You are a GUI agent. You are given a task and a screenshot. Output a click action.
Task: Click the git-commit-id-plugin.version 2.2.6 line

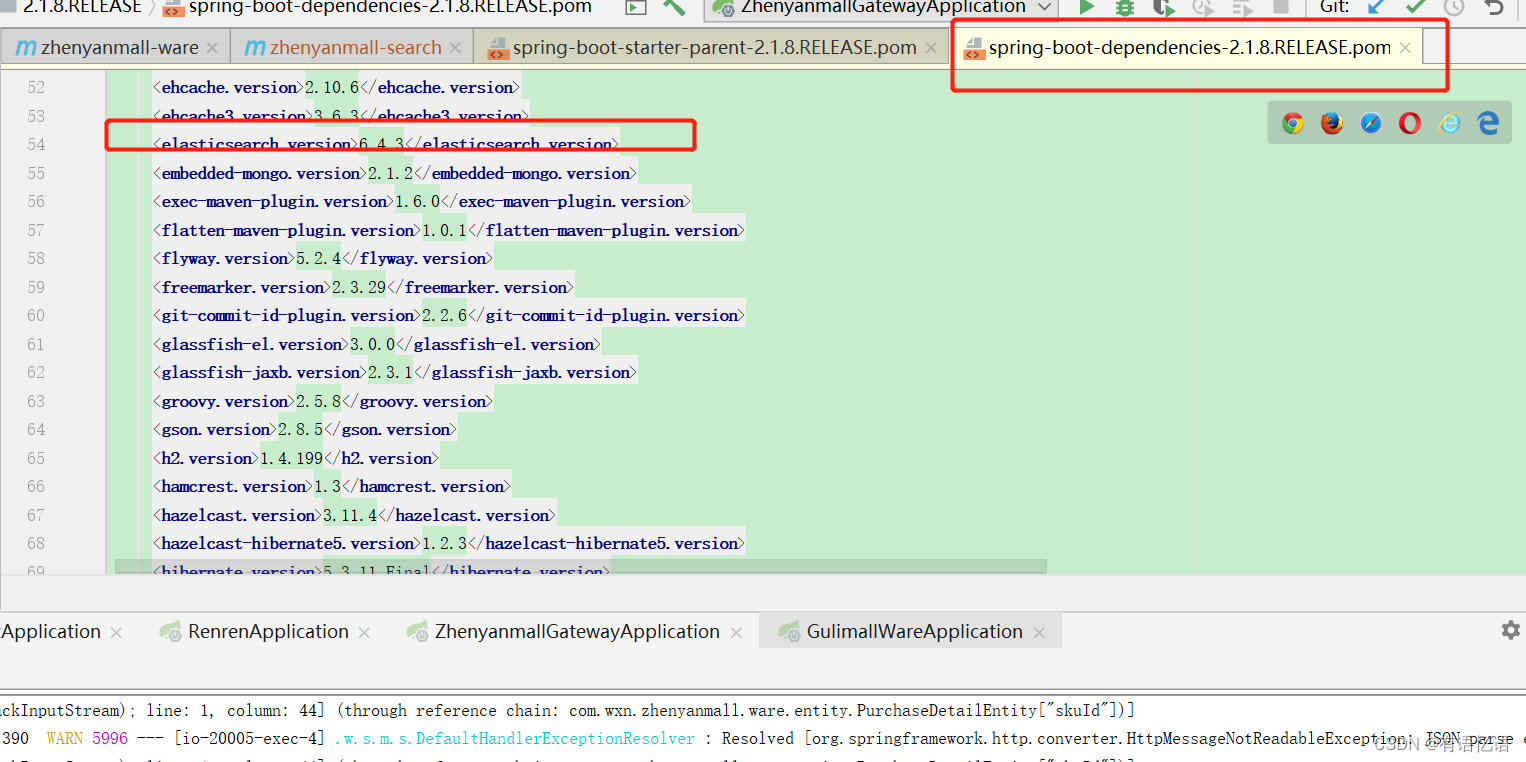click(449, 316)
